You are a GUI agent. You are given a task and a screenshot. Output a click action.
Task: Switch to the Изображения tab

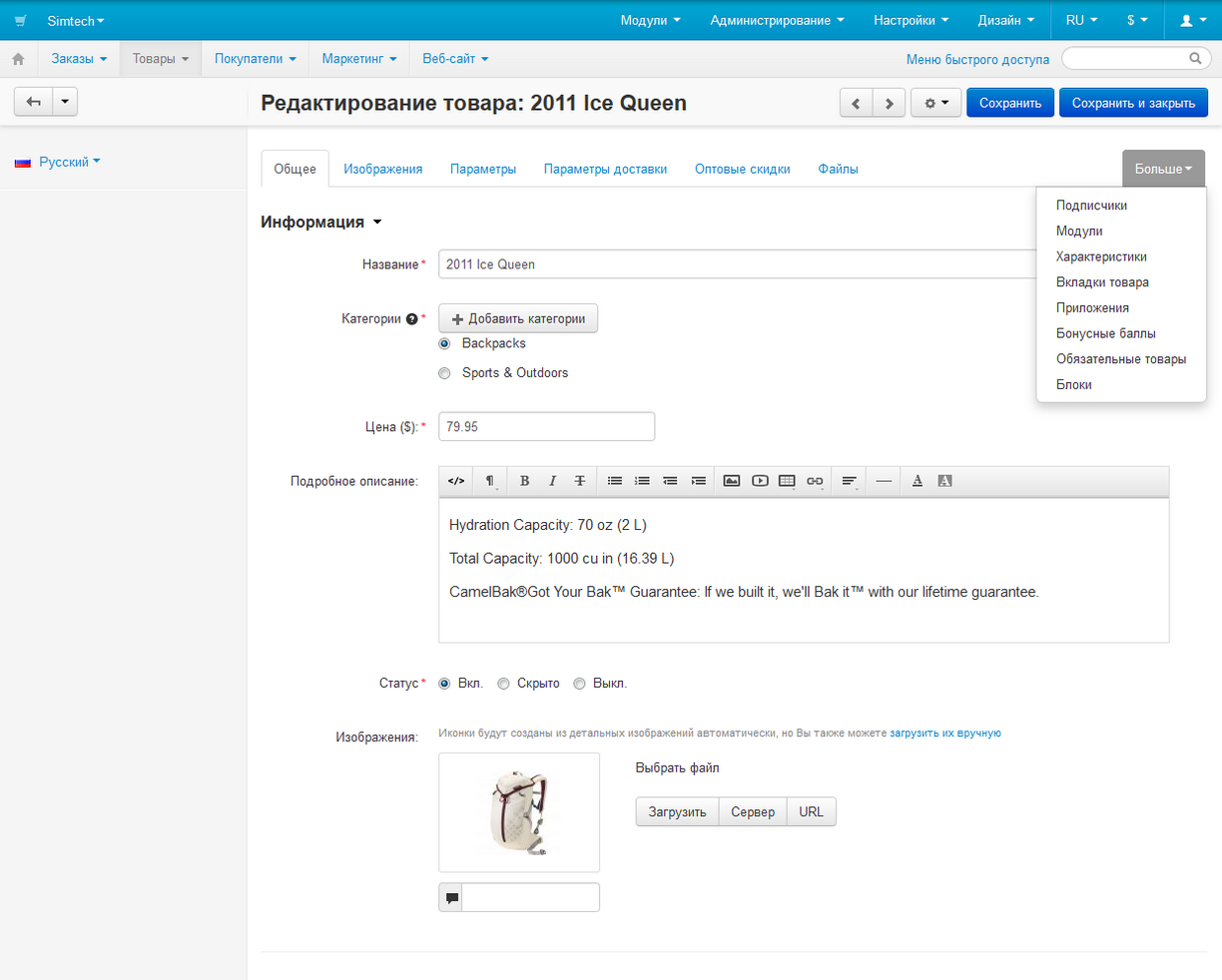[x=382, y=169]
